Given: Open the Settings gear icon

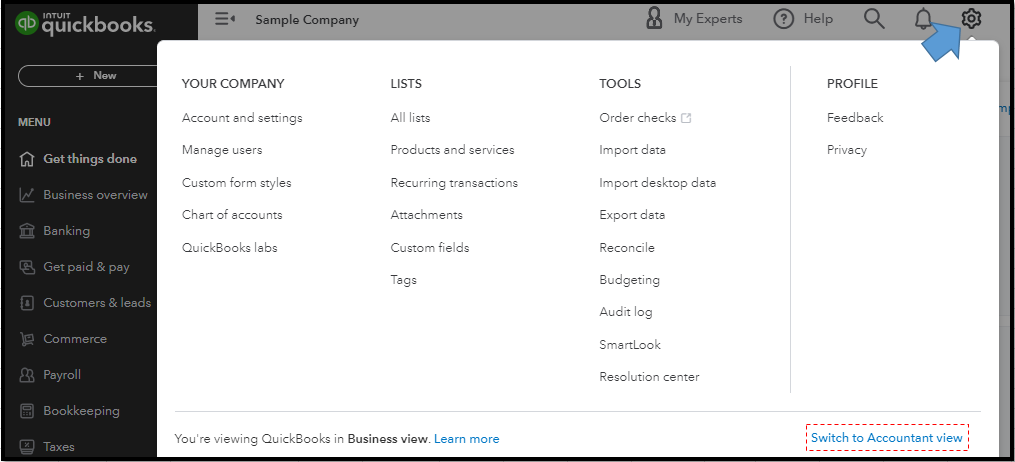Looking at the screenshot, I should [x=971, y=19].
